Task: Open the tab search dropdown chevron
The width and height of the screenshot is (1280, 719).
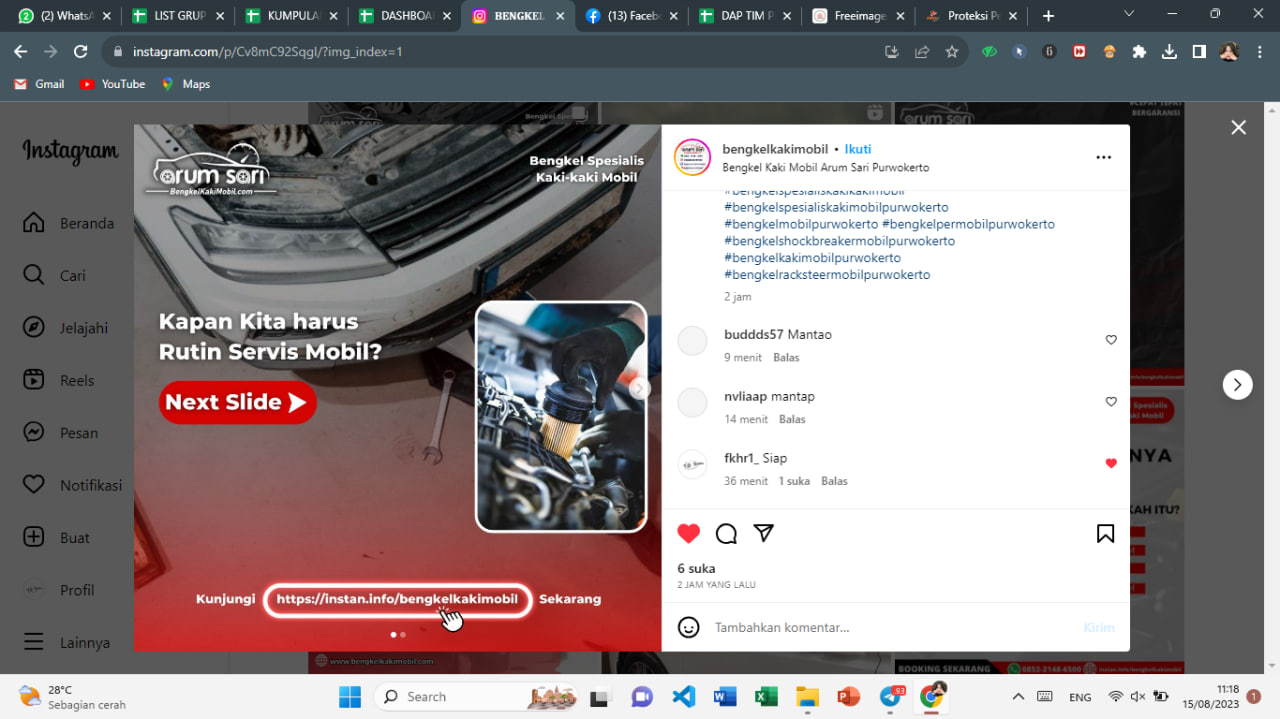Action: pos(1129,15)
